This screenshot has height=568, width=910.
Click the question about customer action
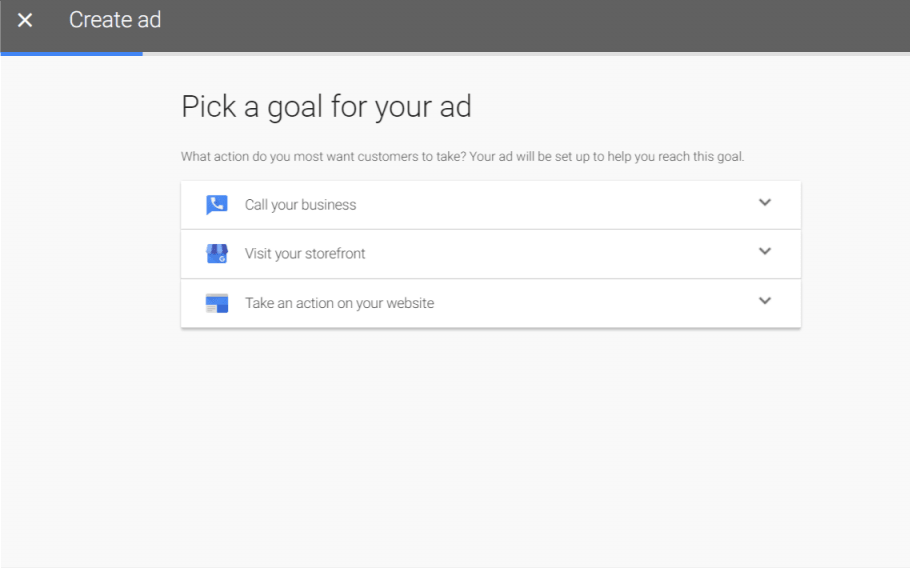tap(323, 157)
